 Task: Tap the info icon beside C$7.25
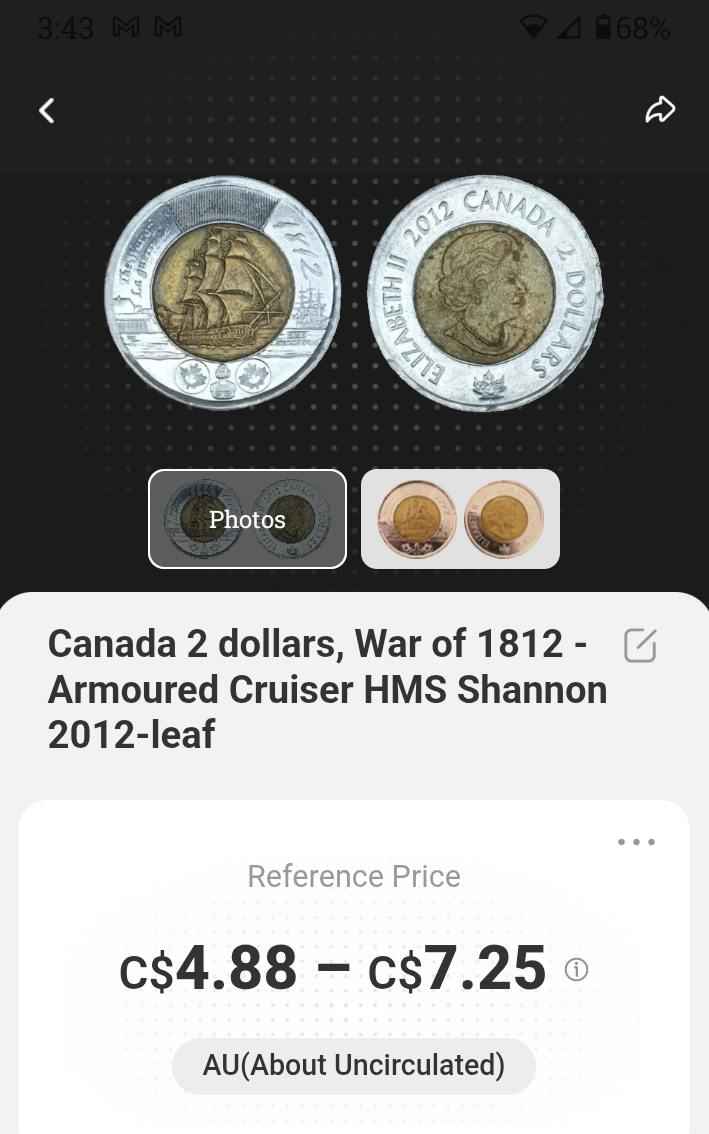(x=577, y=969)
